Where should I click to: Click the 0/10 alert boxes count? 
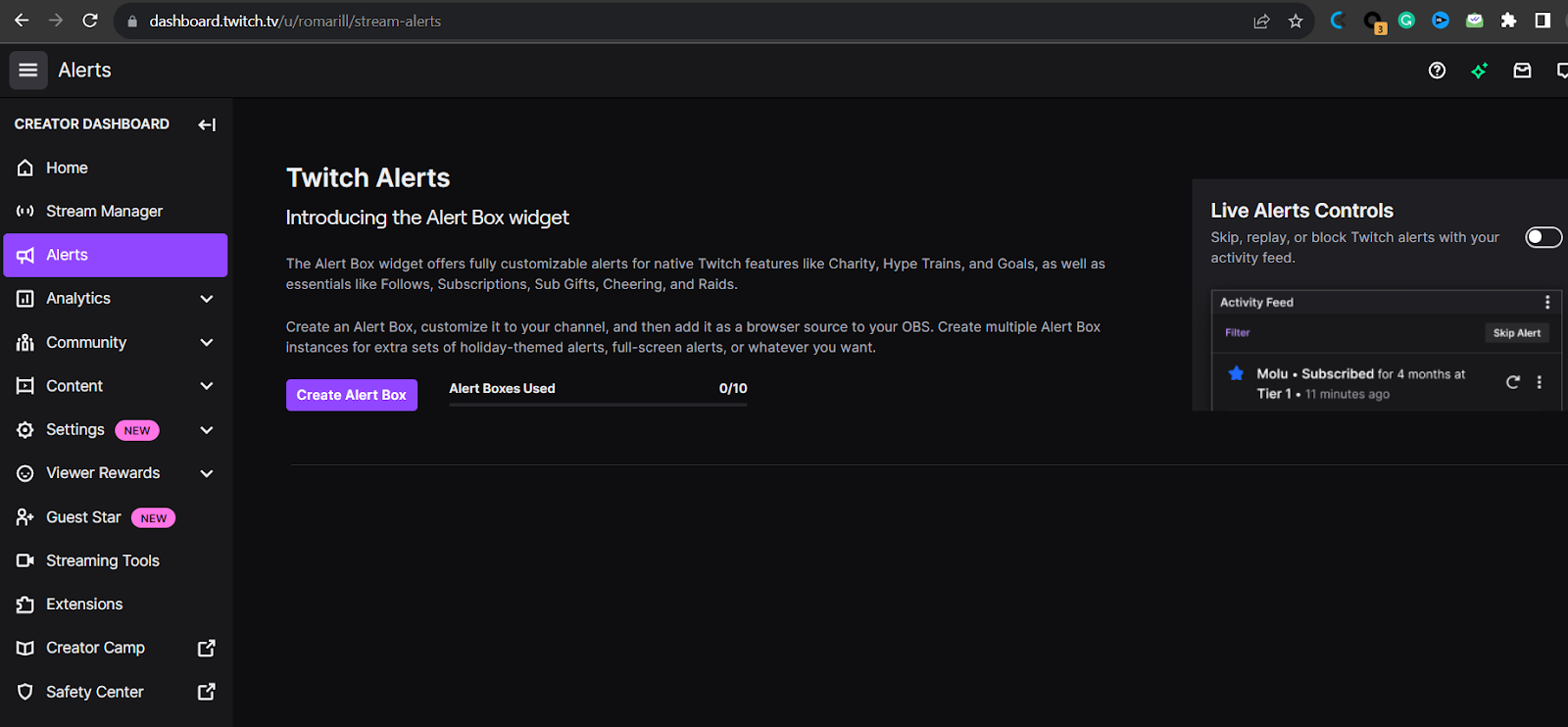coord(733,388)
